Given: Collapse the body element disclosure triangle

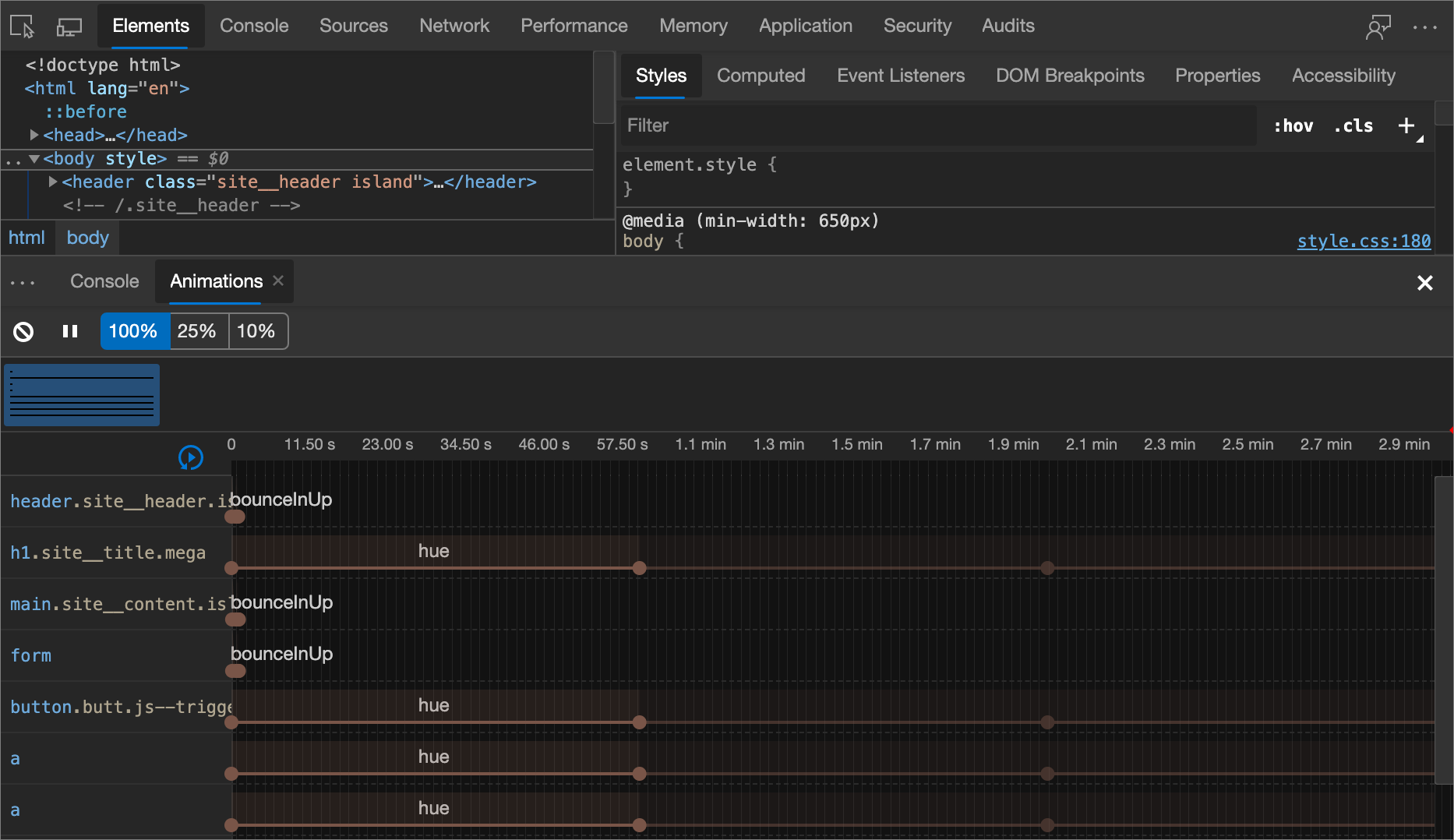Looking at the screenshot, I should tap(33, 158).
